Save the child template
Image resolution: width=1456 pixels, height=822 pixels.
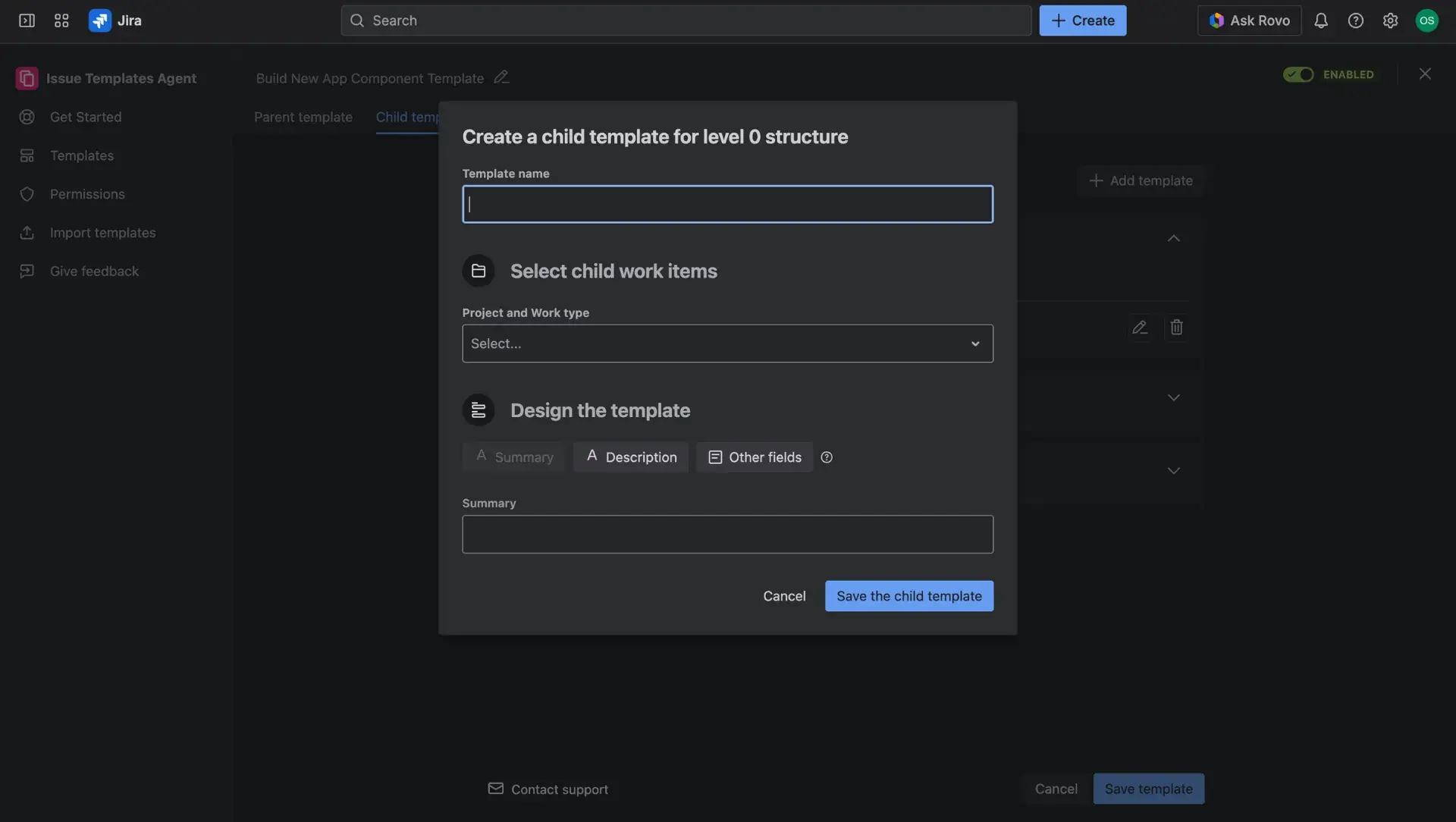click(x=908, y=596)
